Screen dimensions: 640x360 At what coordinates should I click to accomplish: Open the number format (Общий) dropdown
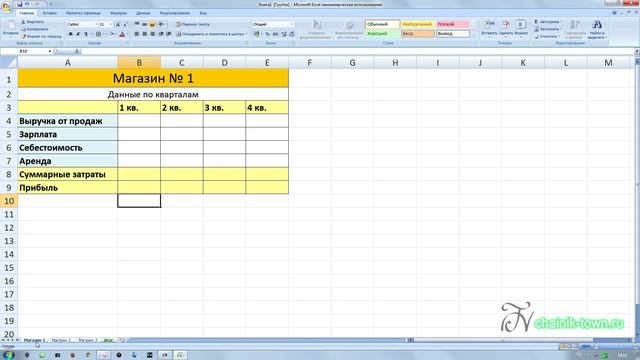291,24
